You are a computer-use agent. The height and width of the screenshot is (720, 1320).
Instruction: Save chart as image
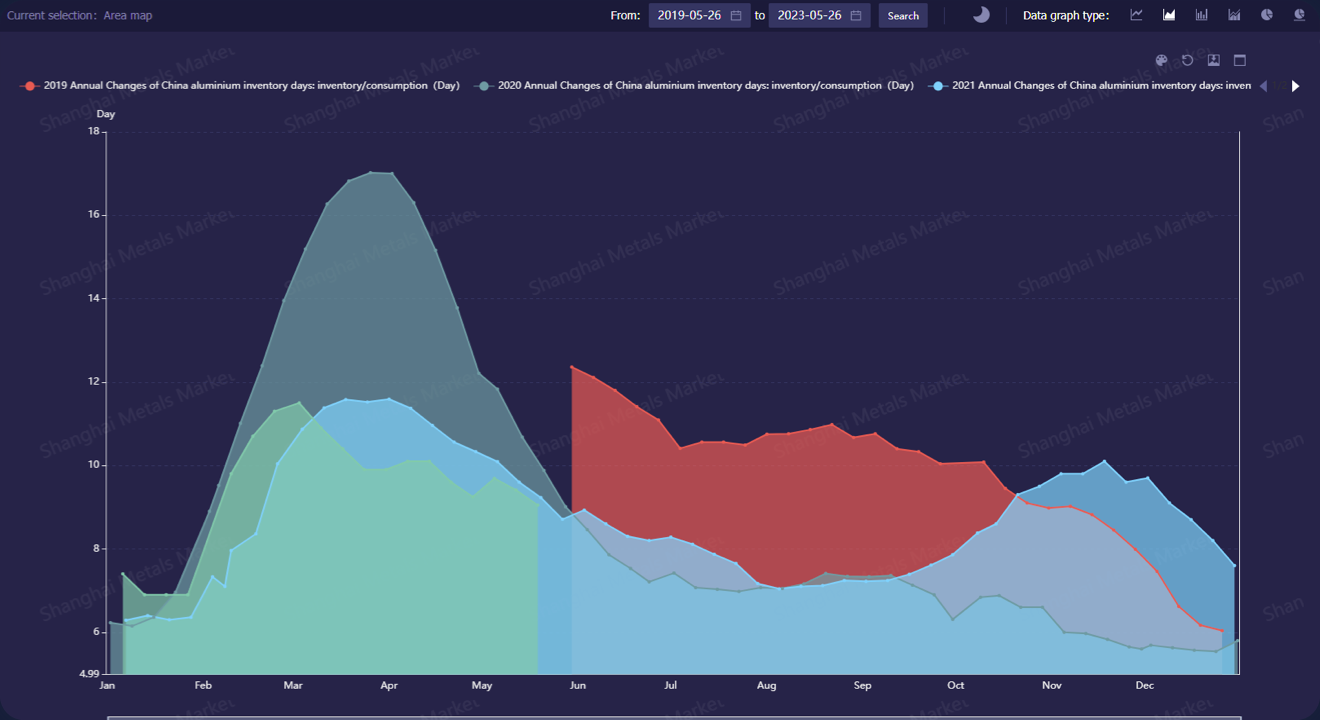(x=1213, y=60)
